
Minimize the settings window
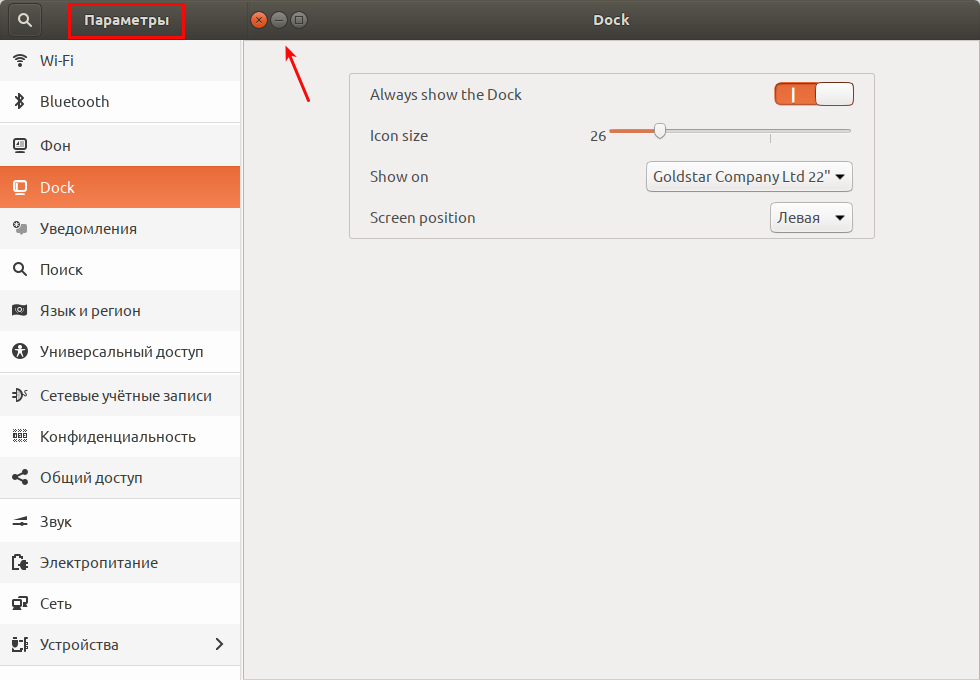pos(279,20)
